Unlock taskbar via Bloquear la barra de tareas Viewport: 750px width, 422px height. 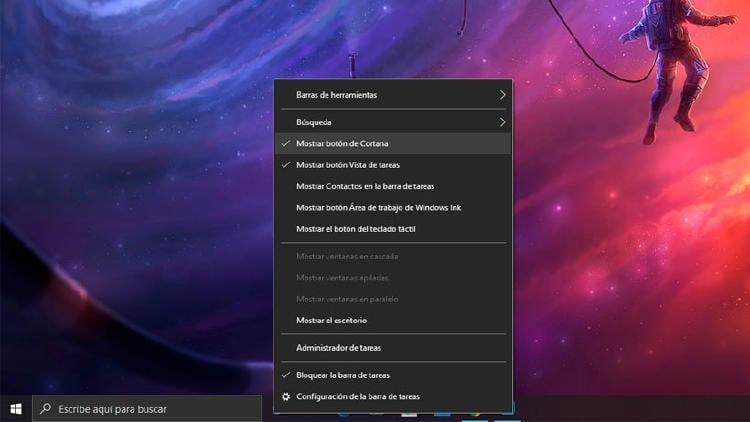343,375
